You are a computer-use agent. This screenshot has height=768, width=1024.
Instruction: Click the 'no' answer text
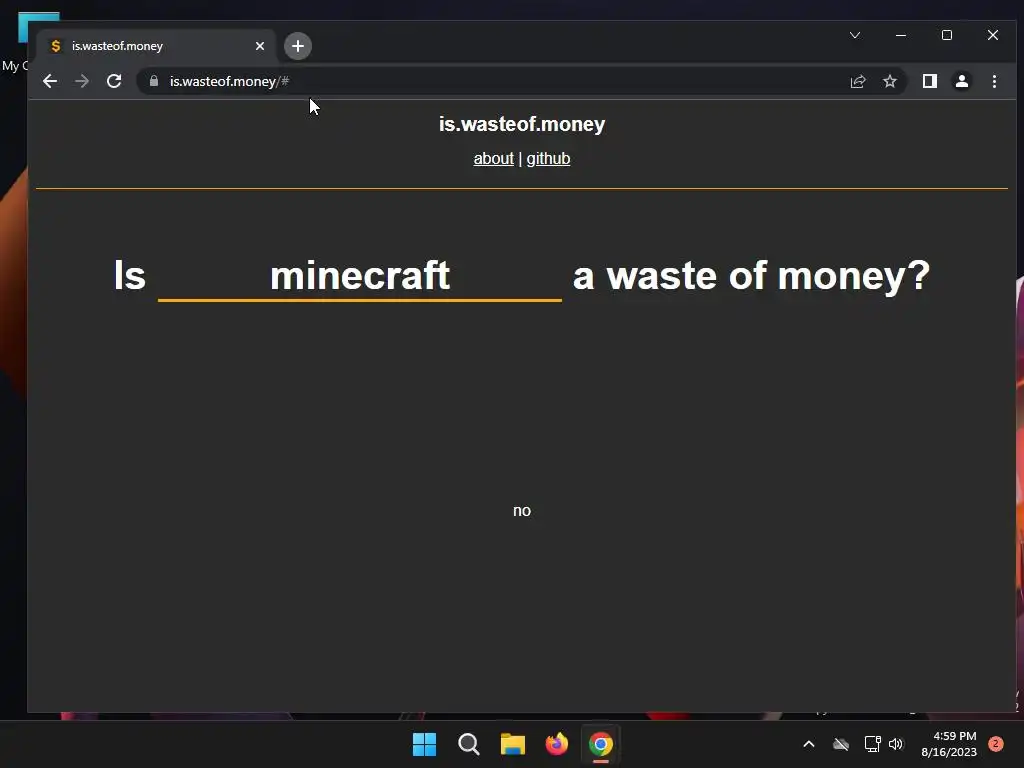tap(522, 511)
